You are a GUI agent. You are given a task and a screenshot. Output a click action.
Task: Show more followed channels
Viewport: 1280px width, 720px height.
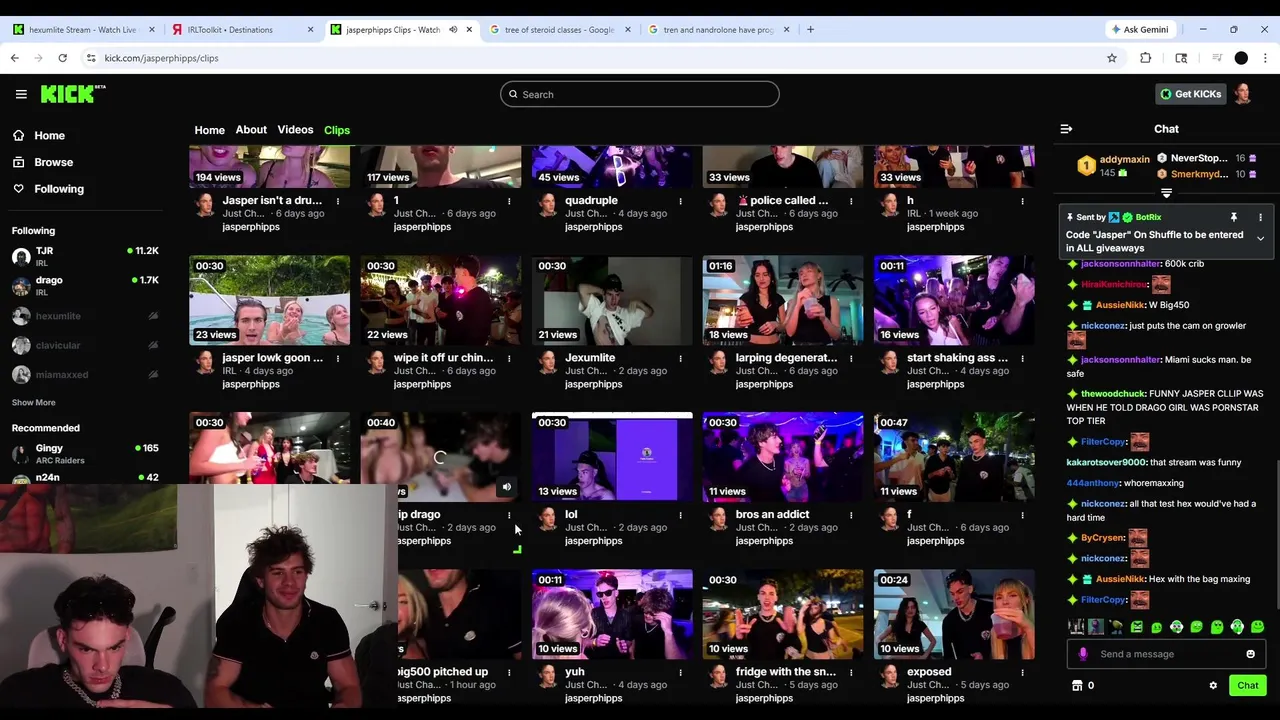pyautogui.click(x=34, y=402)
